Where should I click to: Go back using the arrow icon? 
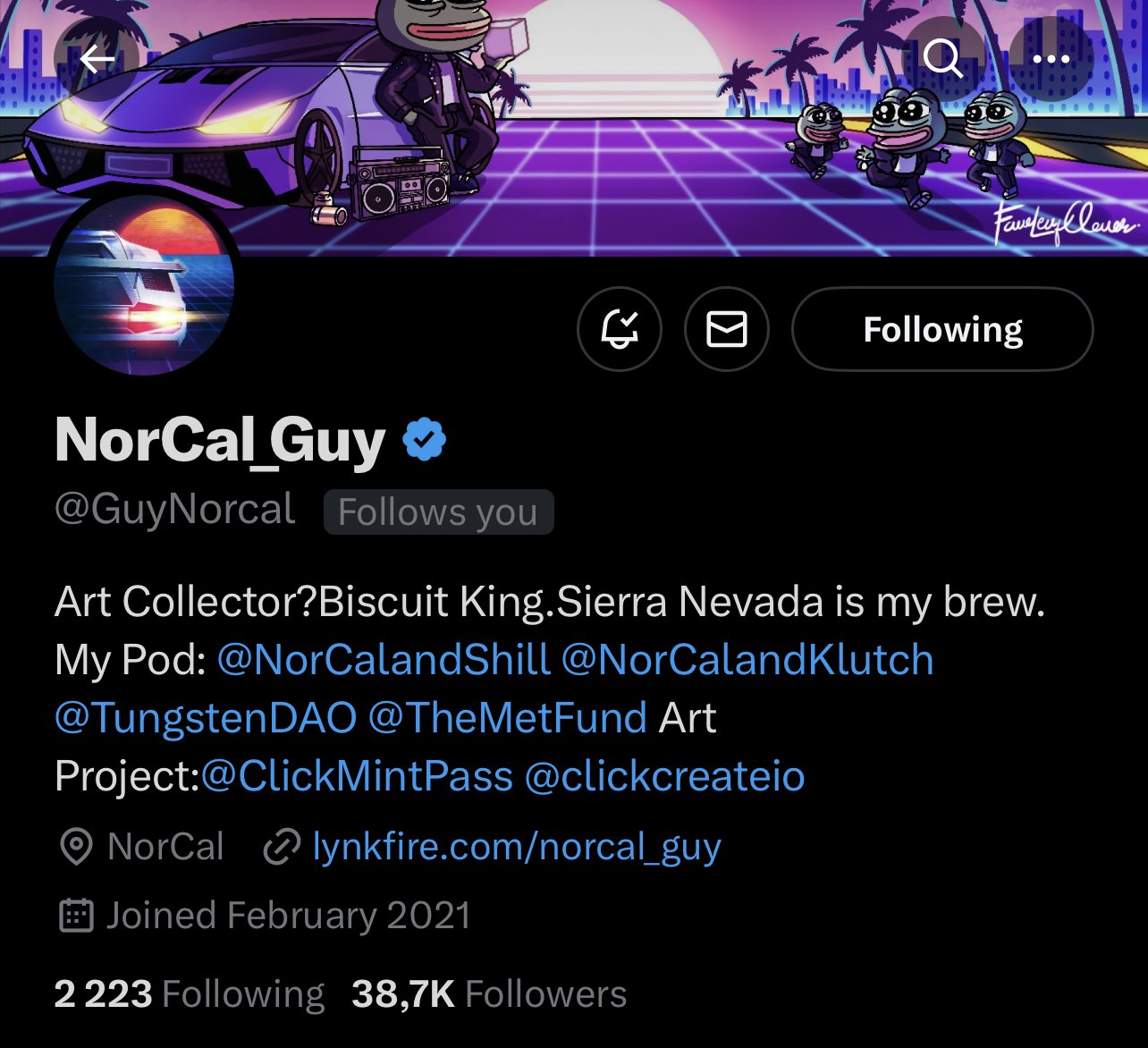pos(97,59)
